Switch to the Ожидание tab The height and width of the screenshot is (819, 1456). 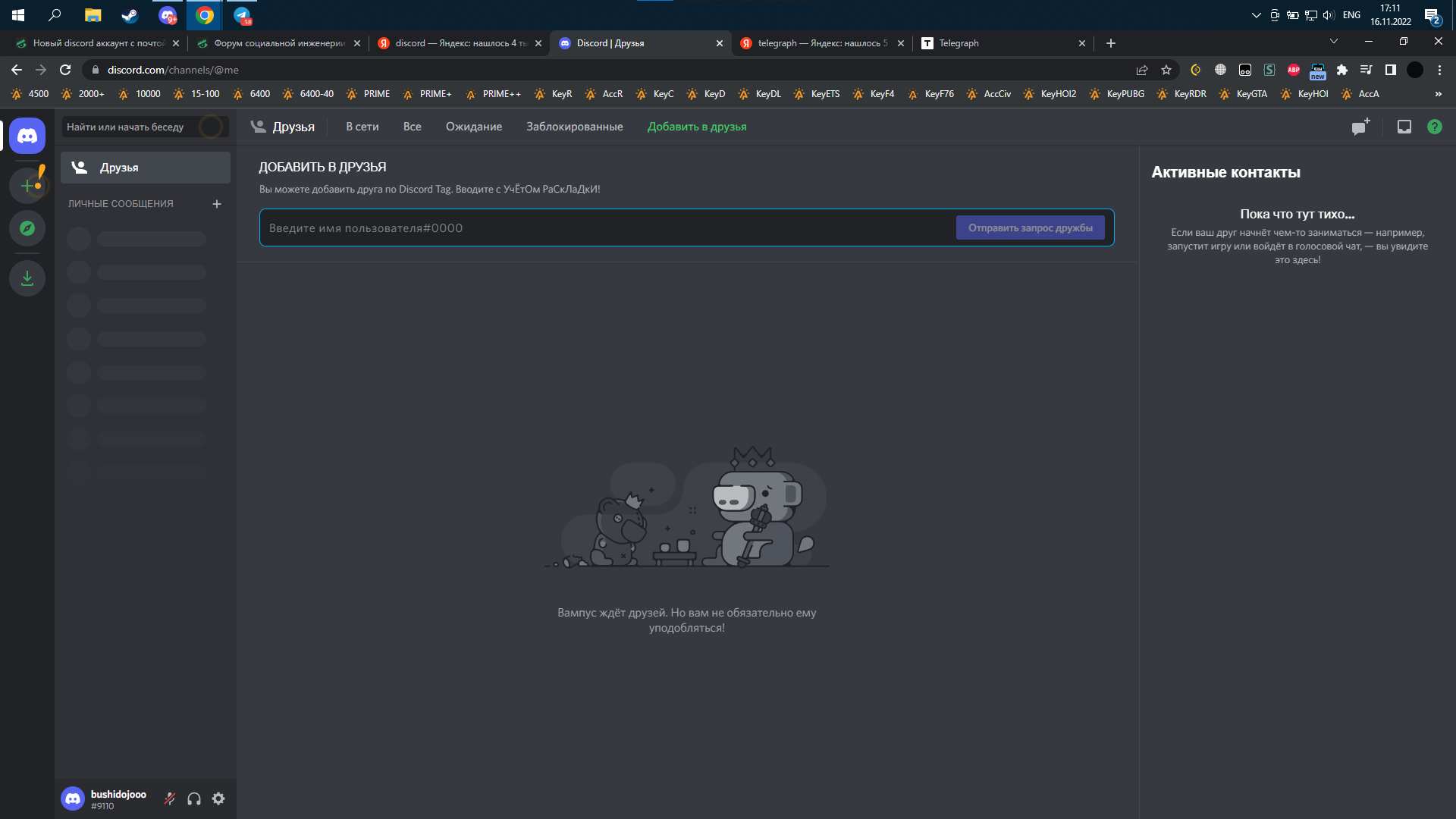[x=473, y=127]
